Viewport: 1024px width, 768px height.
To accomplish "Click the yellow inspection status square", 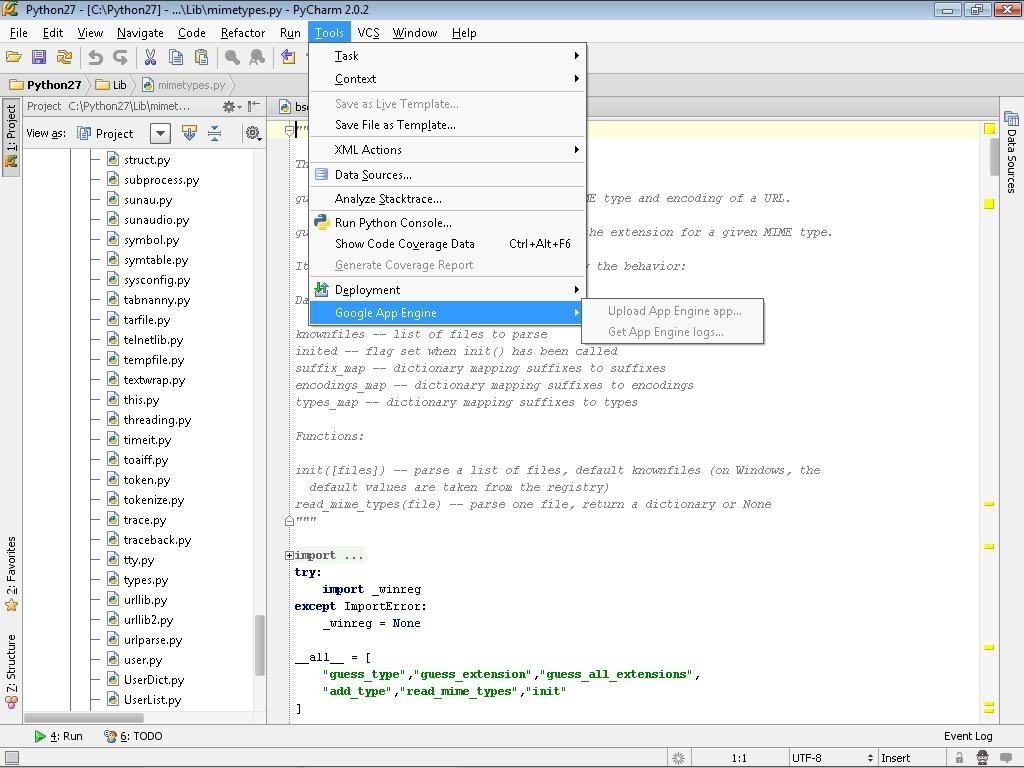I will click(989, 129).
